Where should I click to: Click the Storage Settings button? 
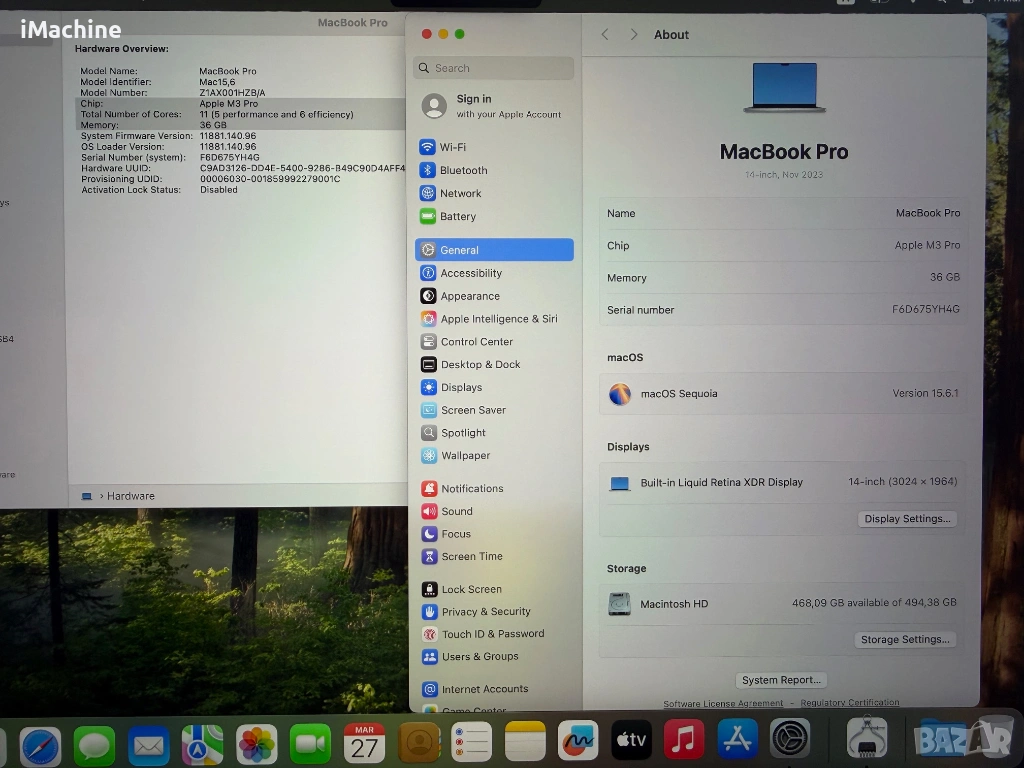tap(905, 639)
